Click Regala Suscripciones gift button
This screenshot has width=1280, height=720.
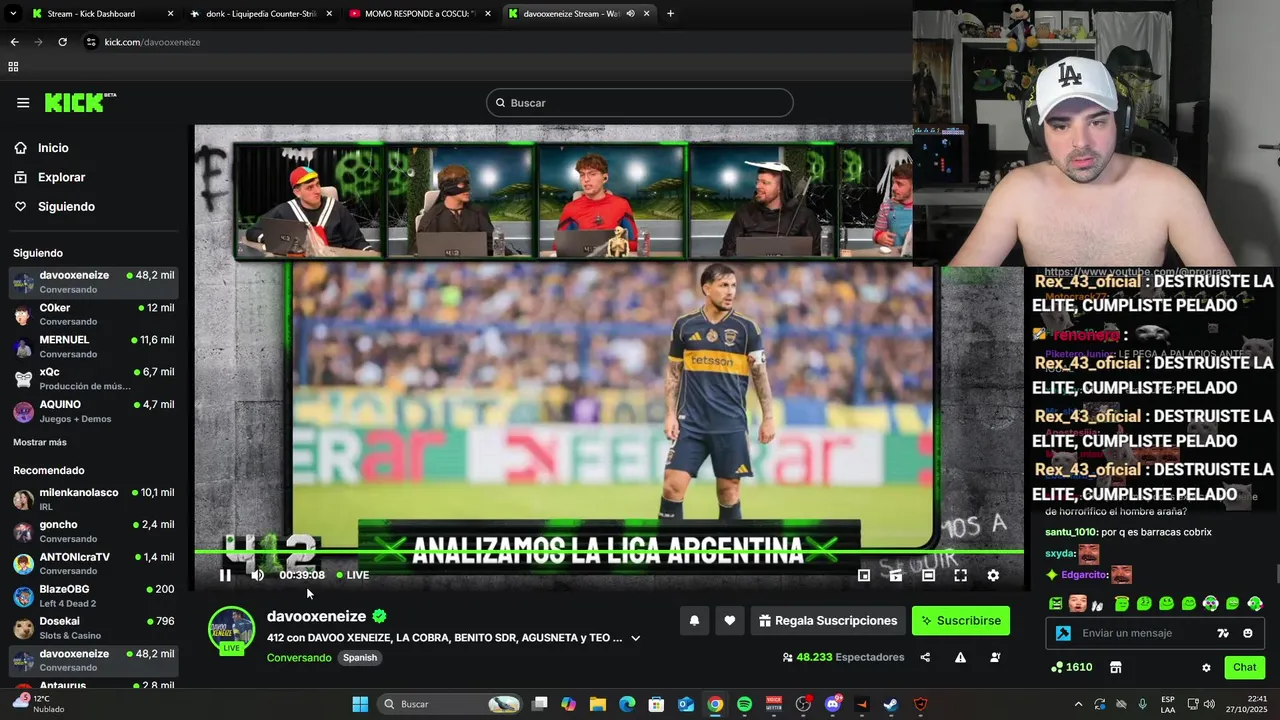828,621
